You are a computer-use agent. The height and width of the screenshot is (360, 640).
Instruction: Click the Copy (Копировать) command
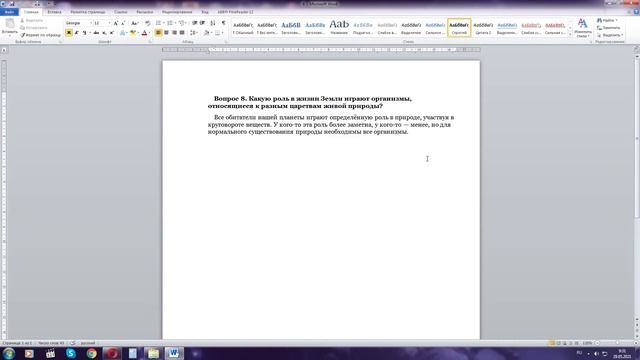34,28
